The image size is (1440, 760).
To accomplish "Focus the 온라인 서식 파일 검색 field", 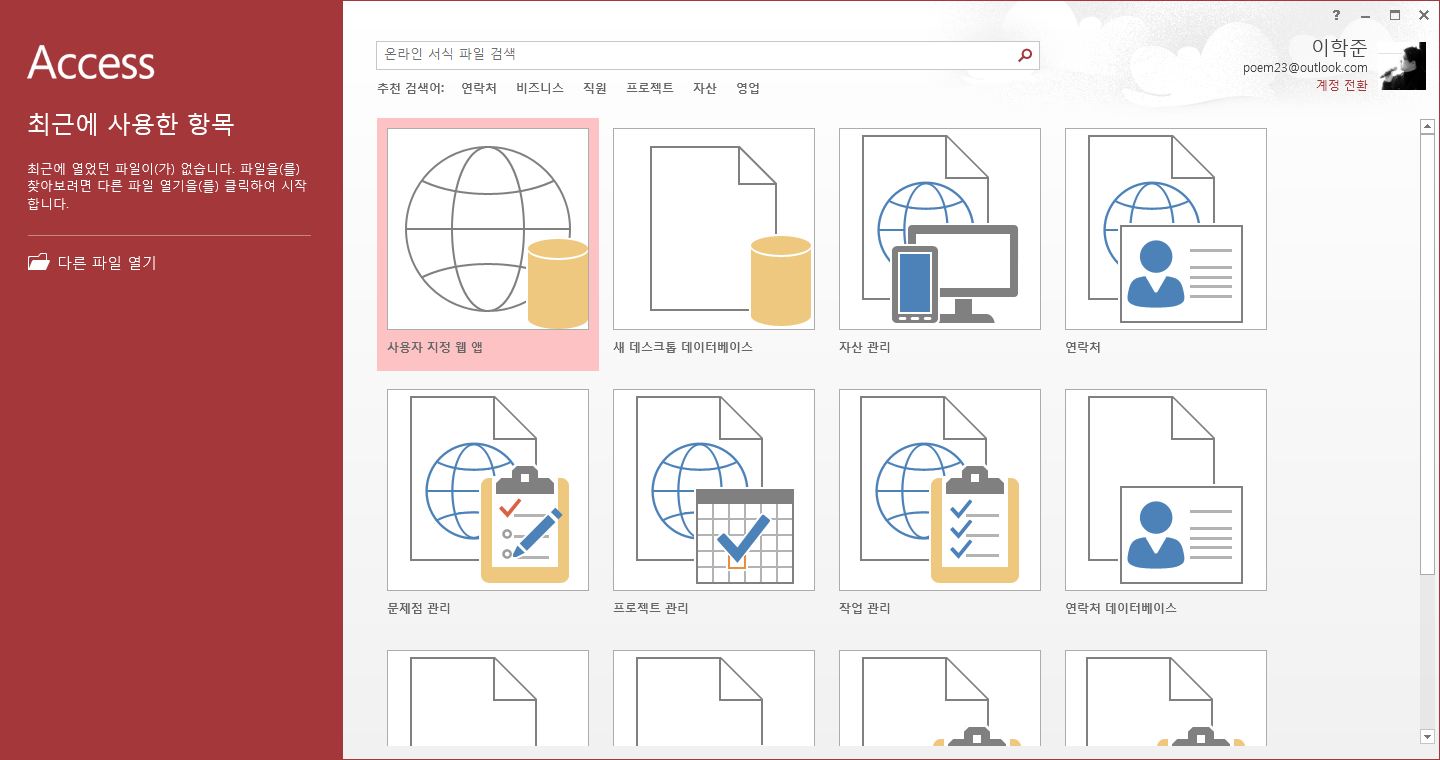I will coord(708,55).
